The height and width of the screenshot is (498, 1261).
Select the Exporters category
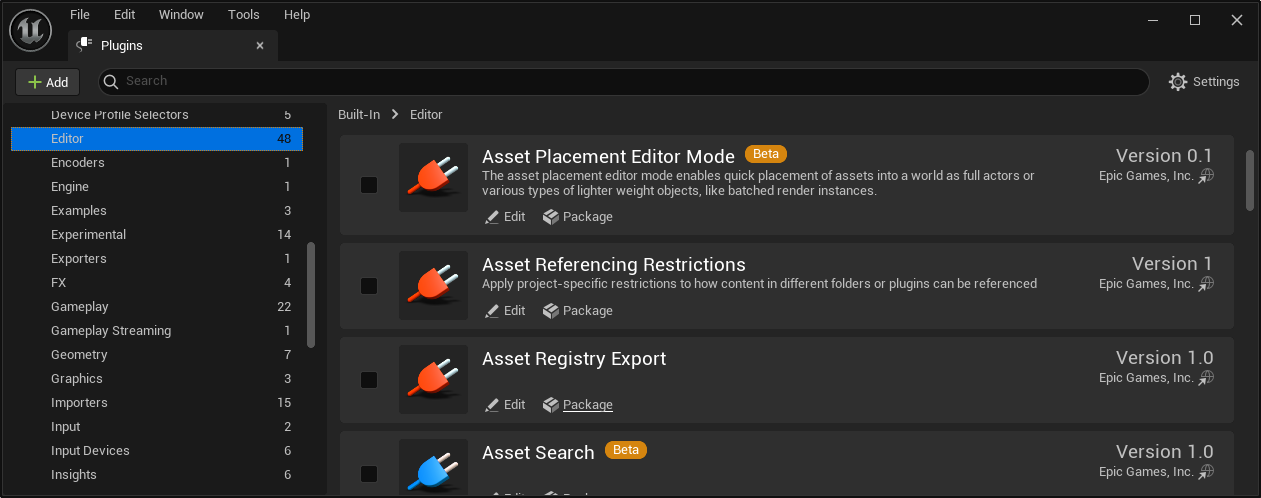(x=157, y=259)
